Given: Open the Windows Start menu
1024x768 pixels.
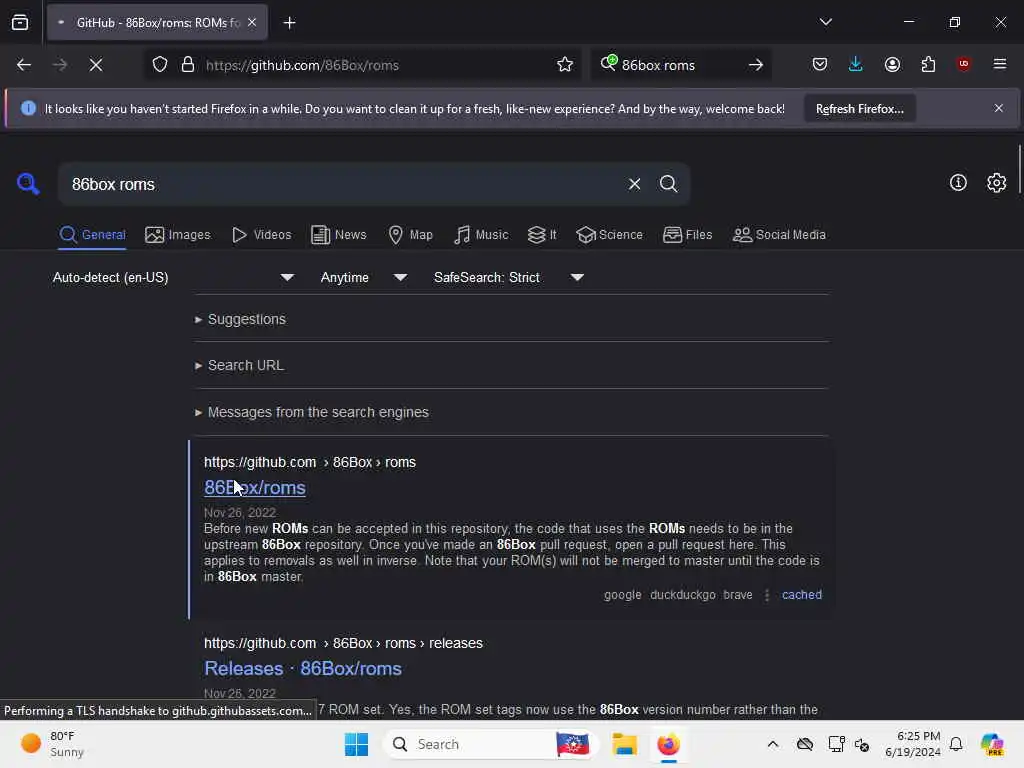Looking at the screenshot, I should tap(357, 744).
